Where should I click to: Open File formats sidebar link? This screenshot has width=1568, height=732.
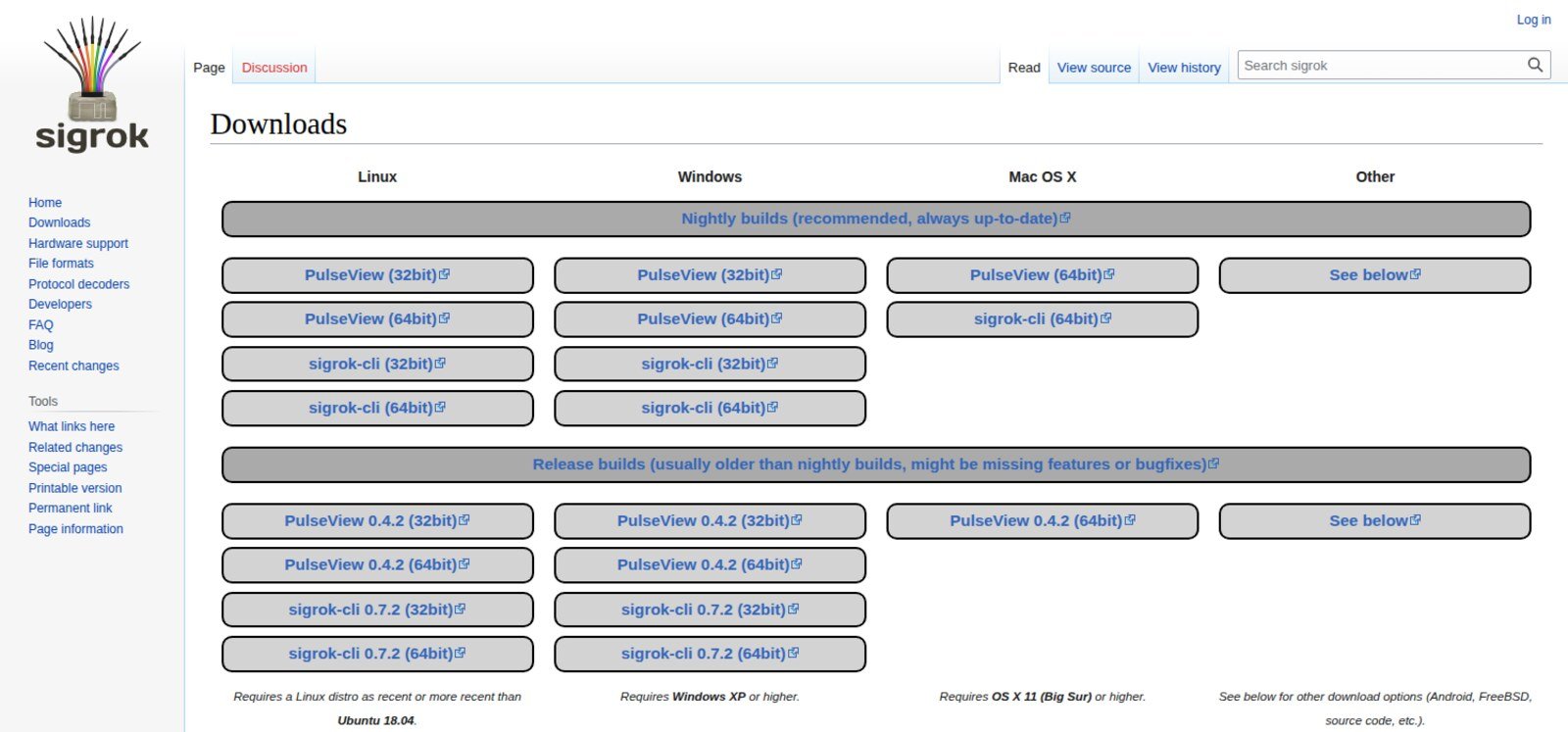tap(61, 264)
